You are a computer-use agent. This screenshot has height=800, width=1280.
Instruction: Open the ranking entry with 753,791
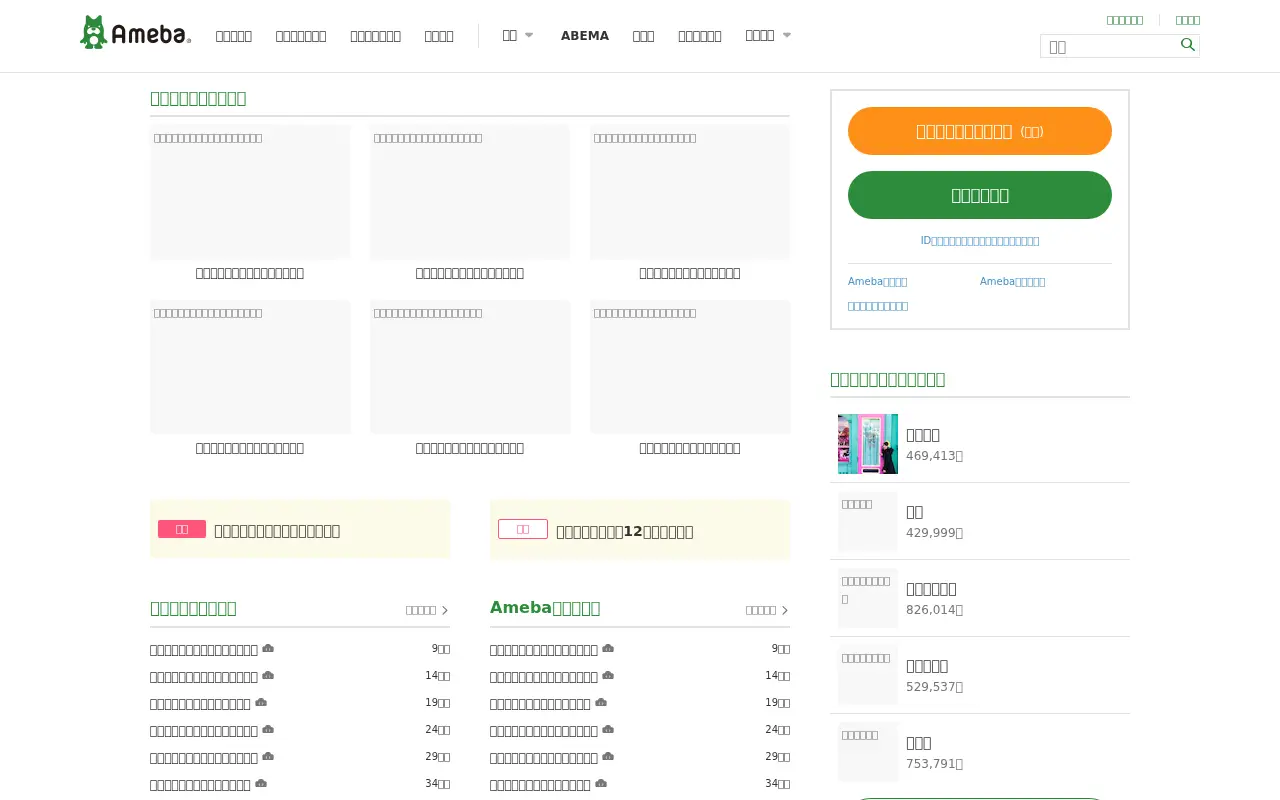click(x=980, y=752)
